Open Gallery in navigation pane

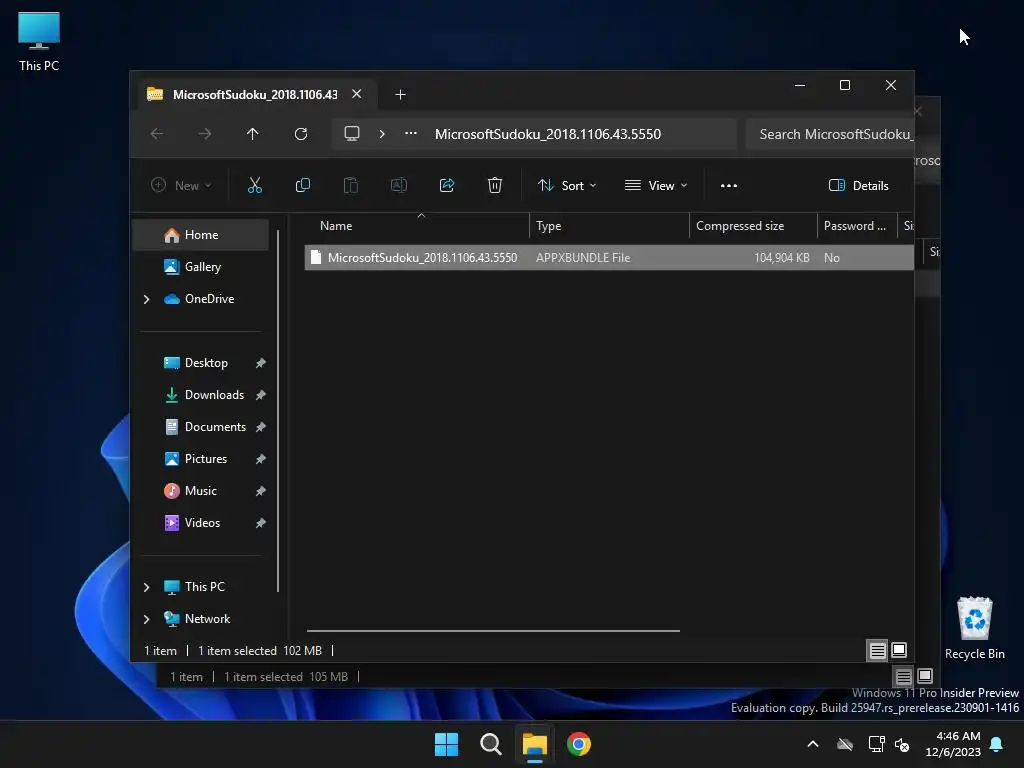point(200,266)
